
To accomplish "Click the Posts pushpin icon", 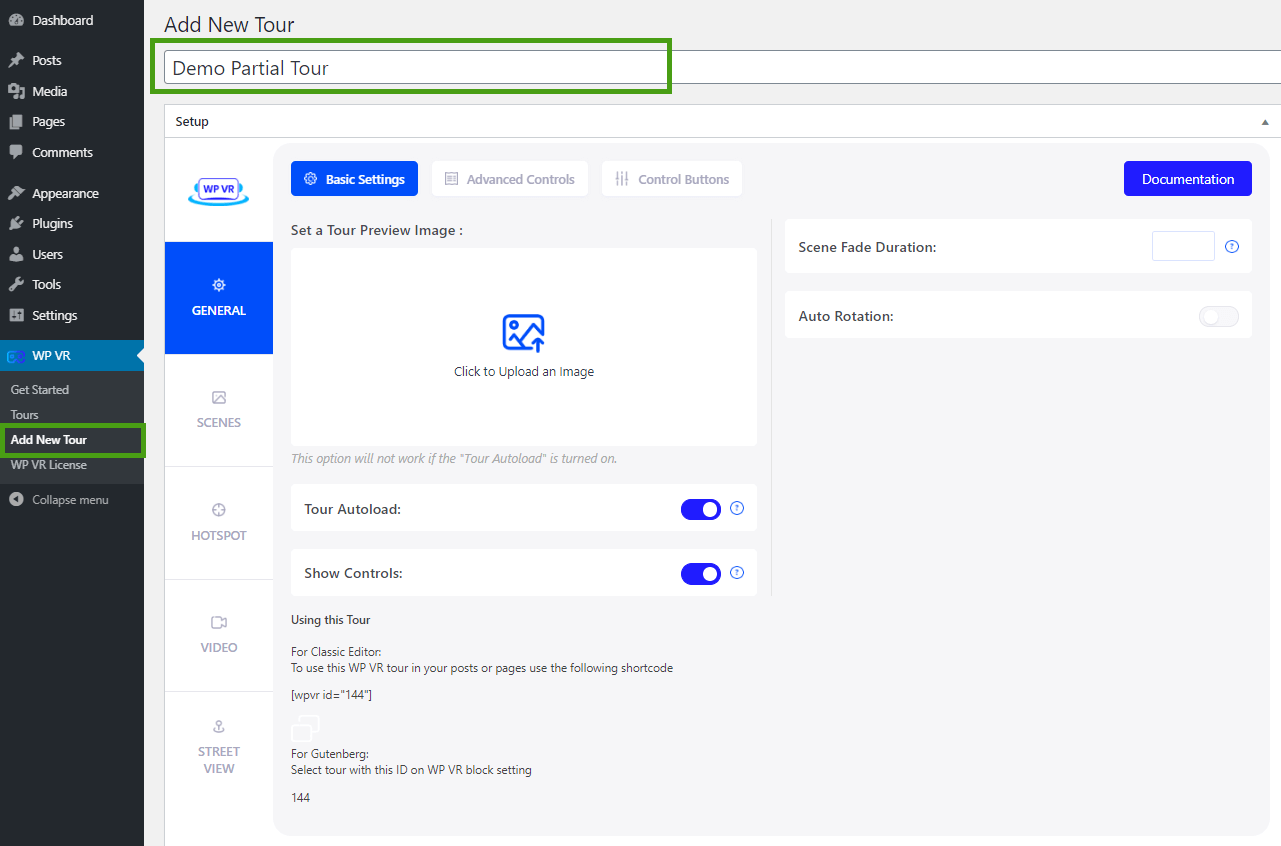I will point(16,60).
